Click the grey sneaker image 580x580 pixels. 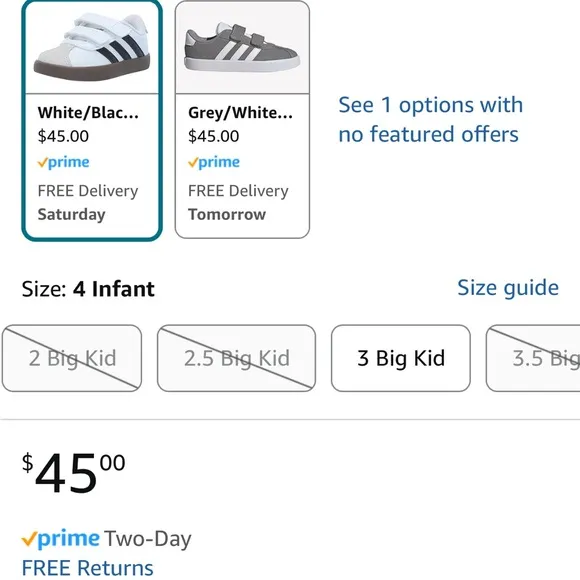[242, 47]
